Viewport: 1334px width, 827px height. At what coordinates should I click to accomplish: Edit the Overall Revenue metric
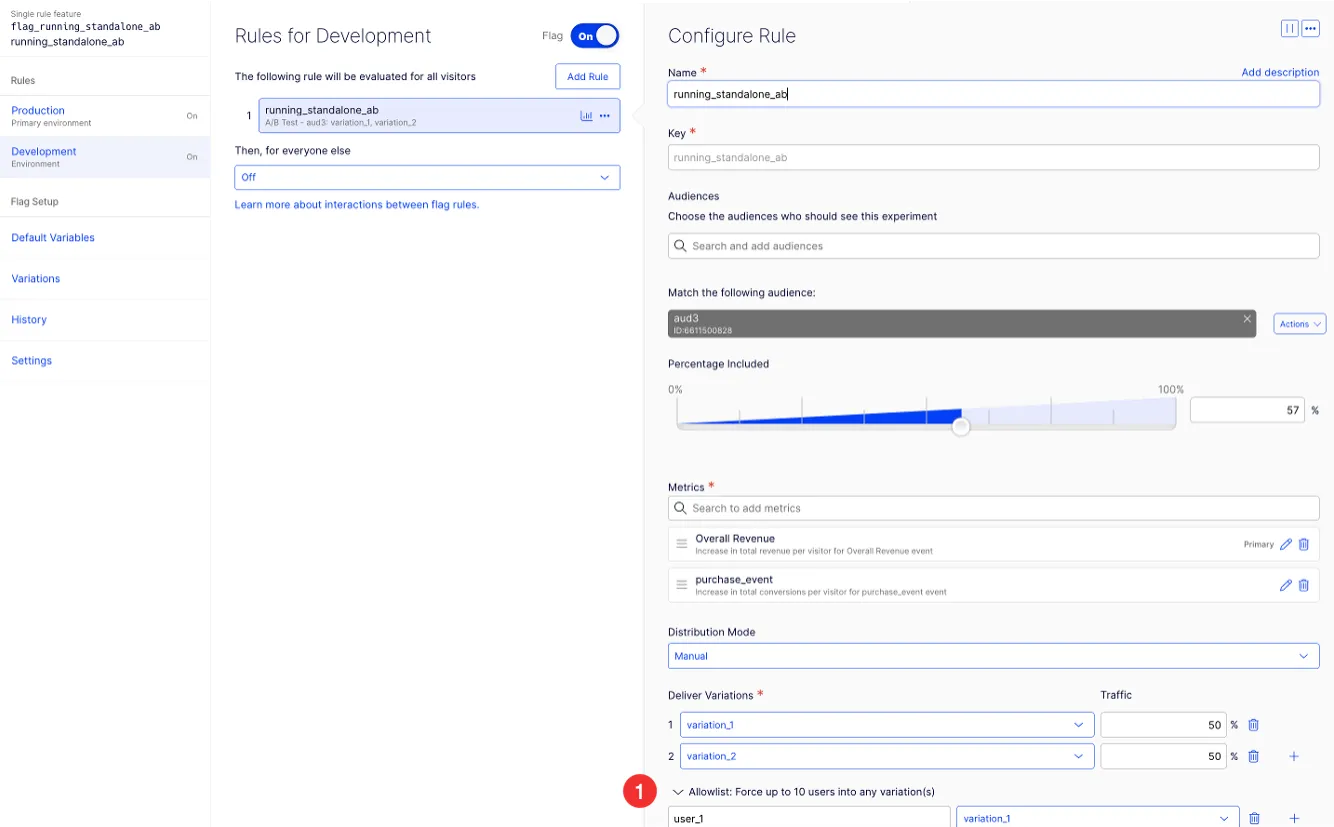[x=1286, y=544]
